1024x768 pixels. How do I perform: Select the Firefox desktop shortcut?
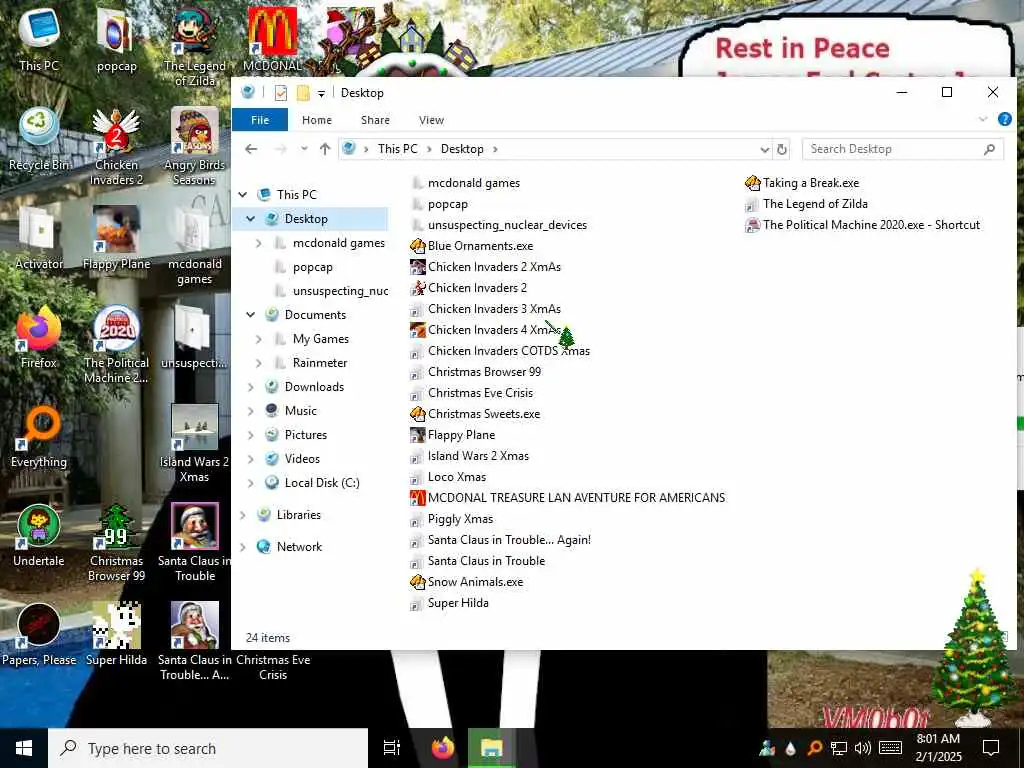pos(39,338)
